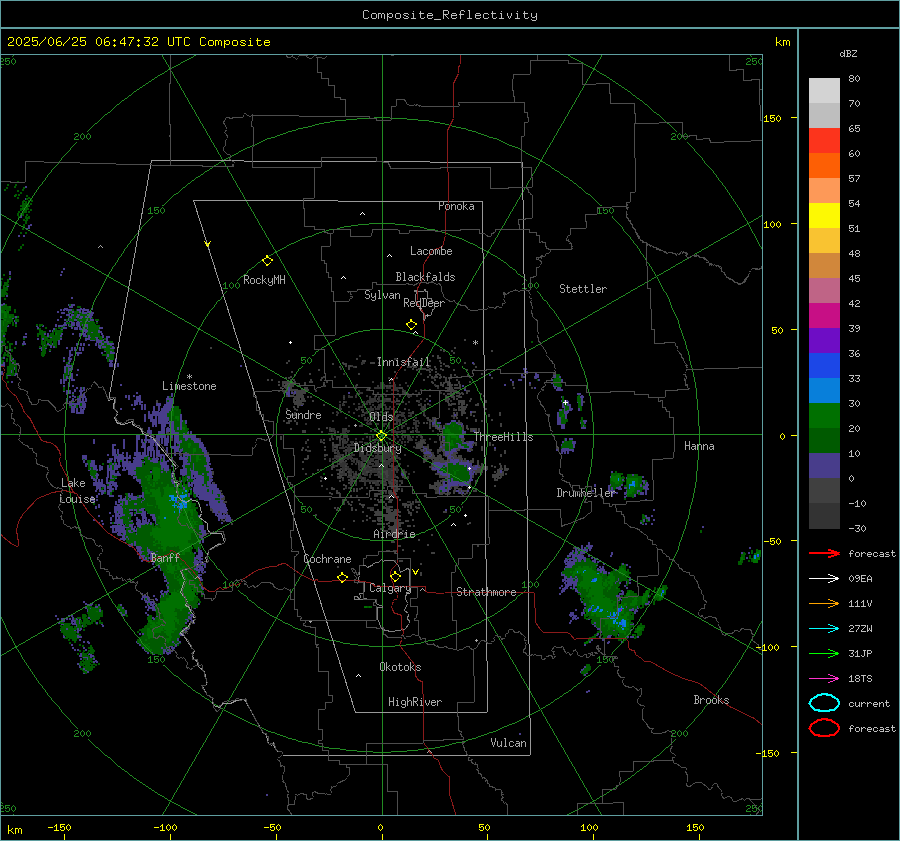Click the white 09EA arrow in legend

(824, 579)
